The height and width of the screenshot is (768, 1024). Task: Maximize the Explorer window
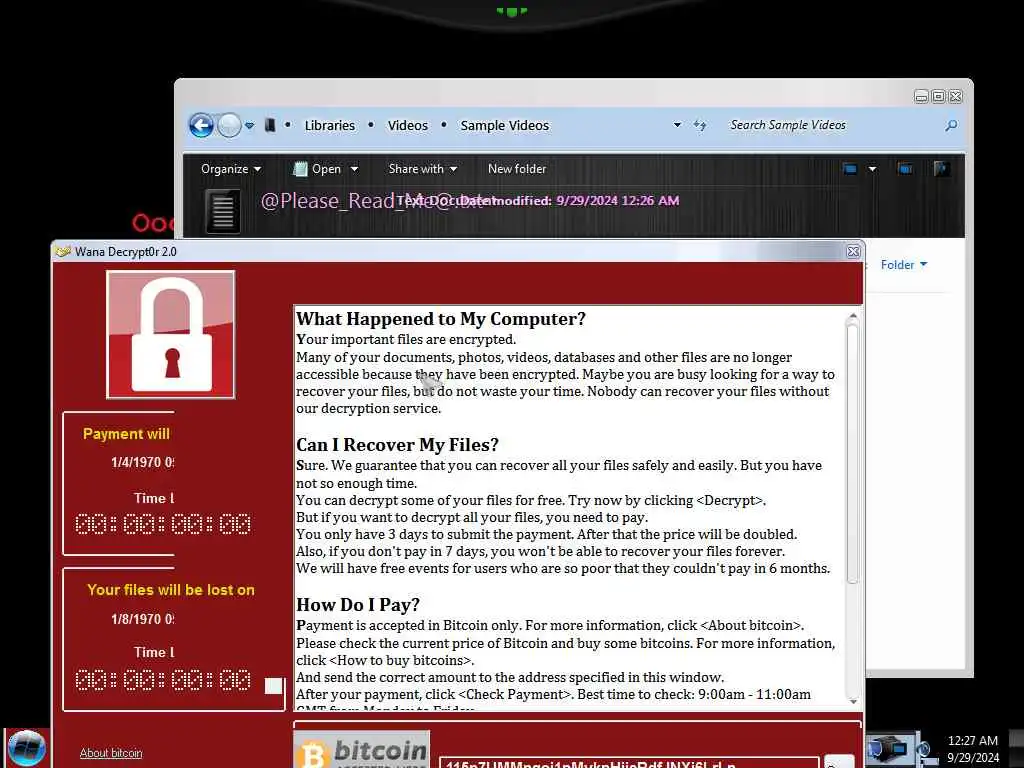point(938,97)
